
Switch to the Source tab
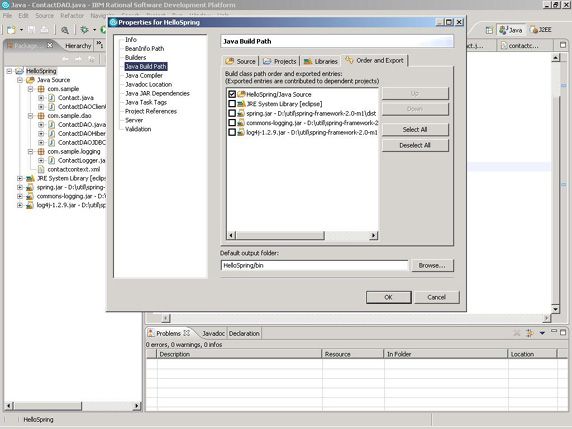(x=241, y=61)
